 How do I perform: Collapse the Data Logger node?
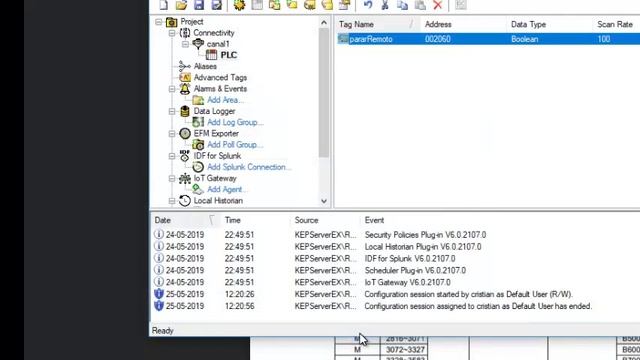point(172,111)
